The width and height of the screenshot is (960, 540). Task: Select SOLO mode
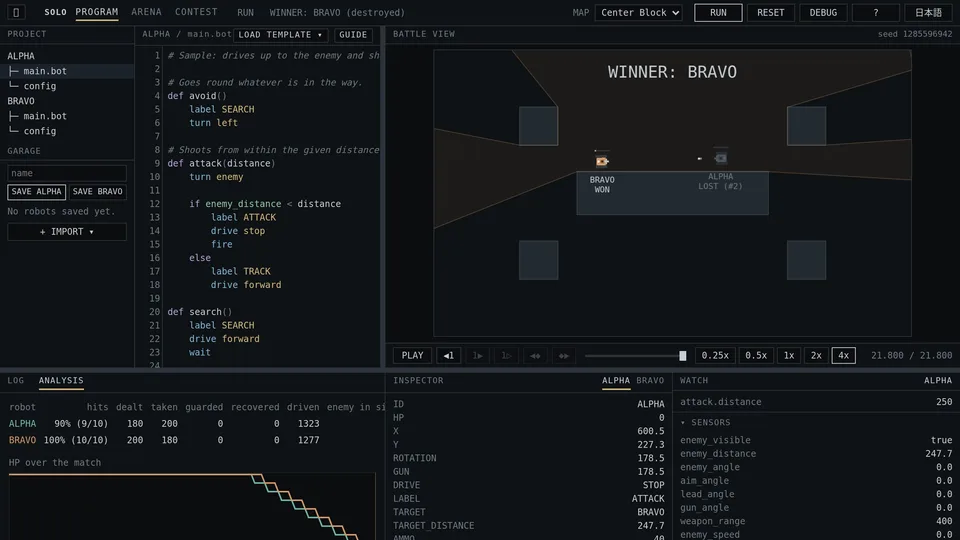(x=55, y=12)
